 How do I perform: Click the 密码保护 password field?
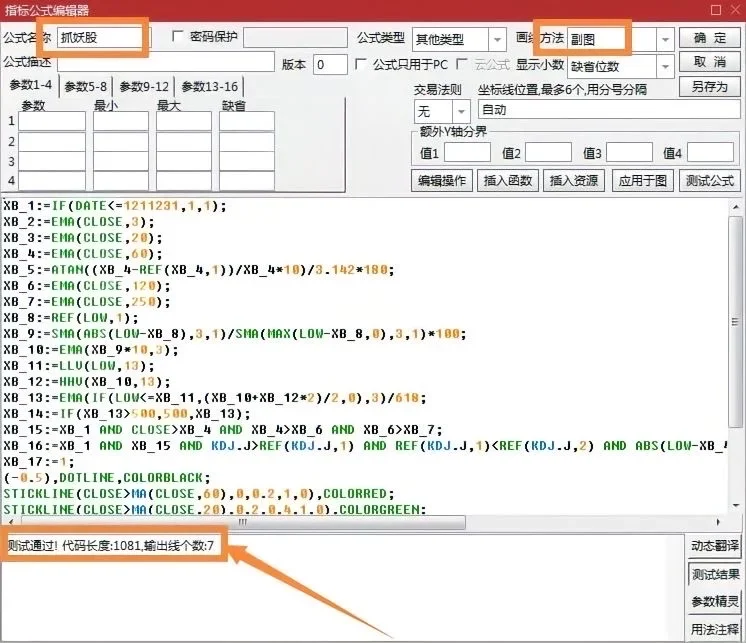point(295,37)
